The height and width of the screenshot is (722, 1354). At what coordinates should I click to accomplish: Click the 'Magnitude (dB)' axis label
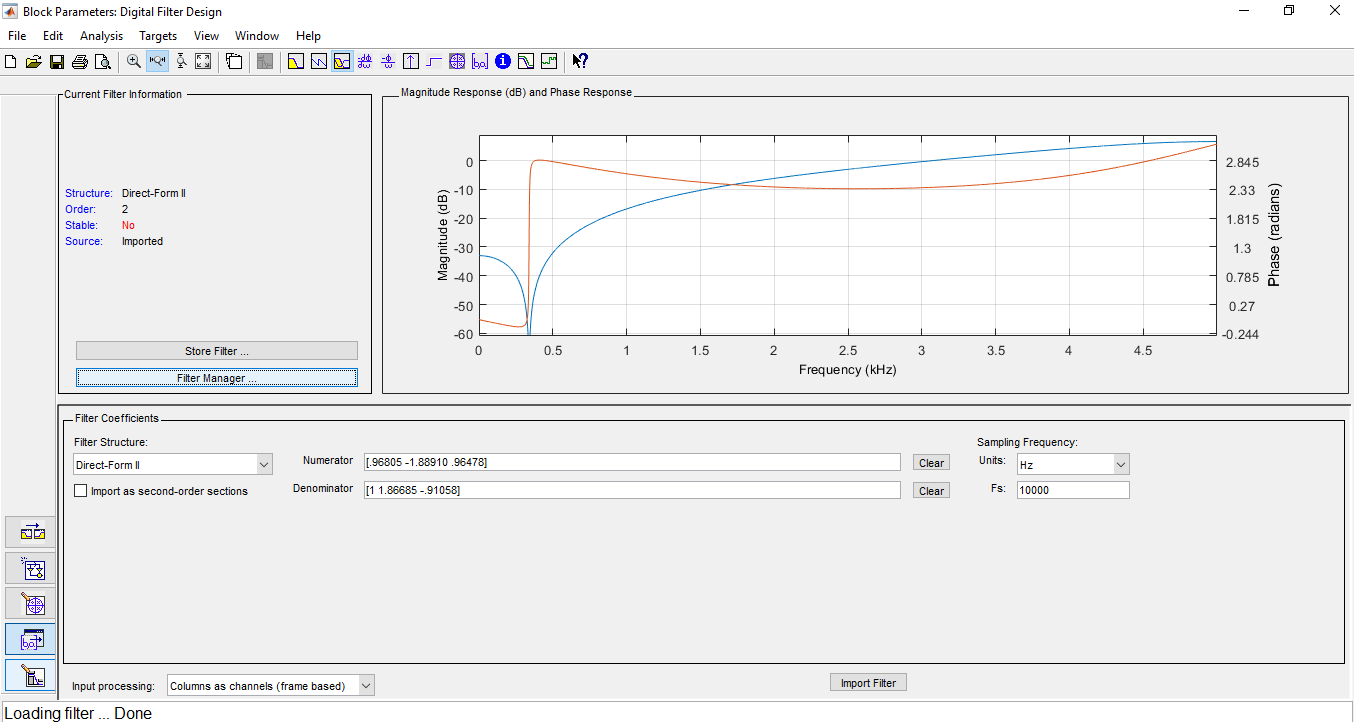pyautogui.click(x=443, y=235)
